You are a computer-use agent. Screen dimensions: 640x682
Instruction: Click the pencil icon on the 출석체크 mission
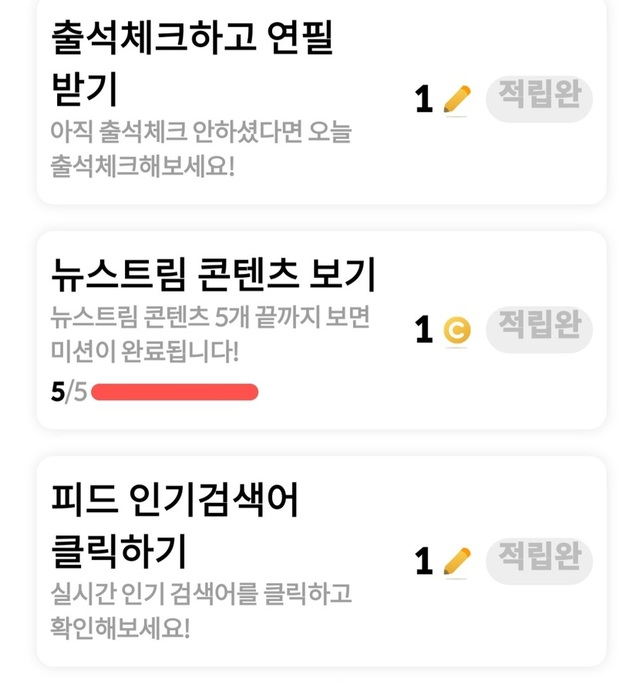click(456, 99)
